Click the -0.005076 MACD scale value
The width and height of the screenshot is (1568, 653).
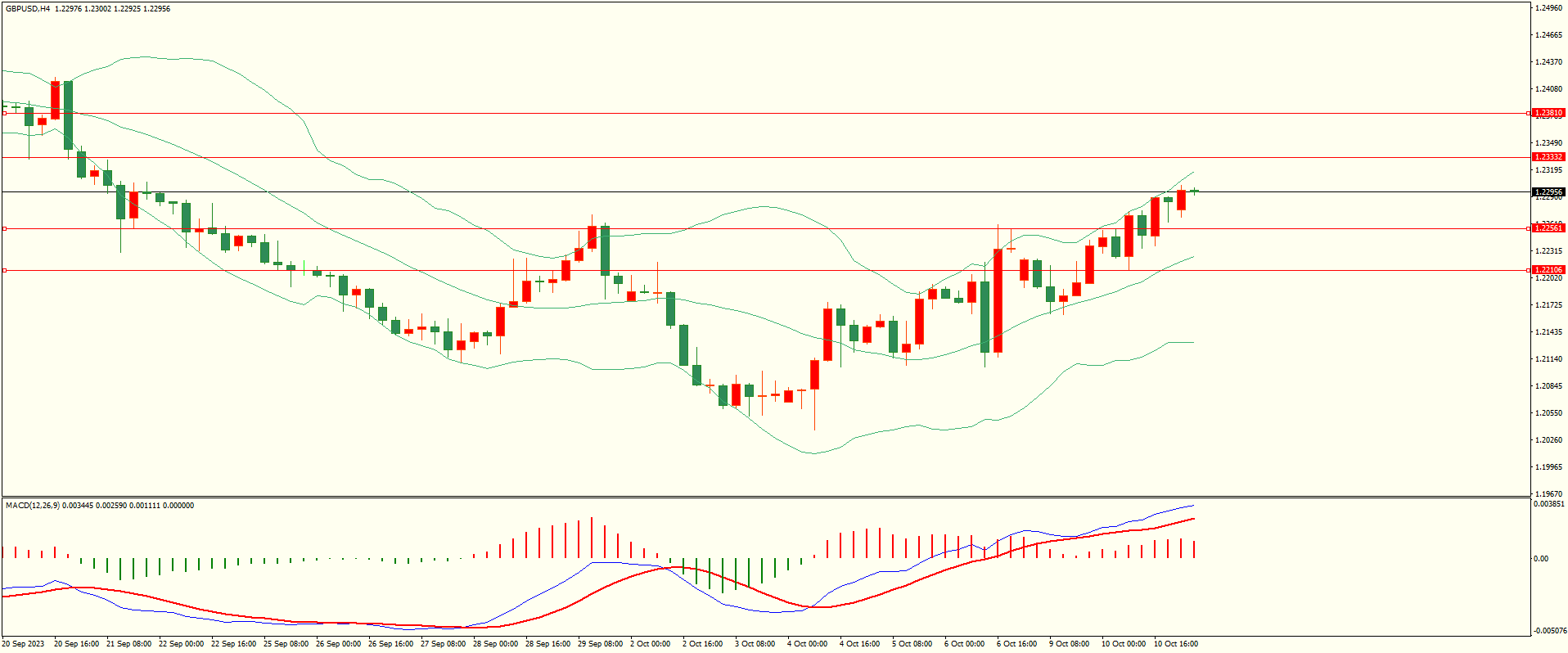[1548, 631]
